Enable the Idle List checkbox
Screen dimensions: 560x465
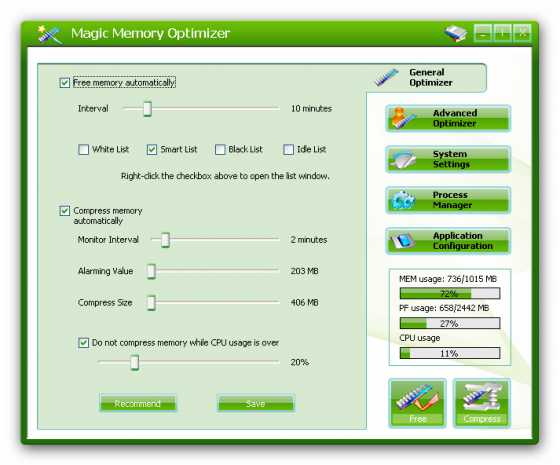click(289, 149)
